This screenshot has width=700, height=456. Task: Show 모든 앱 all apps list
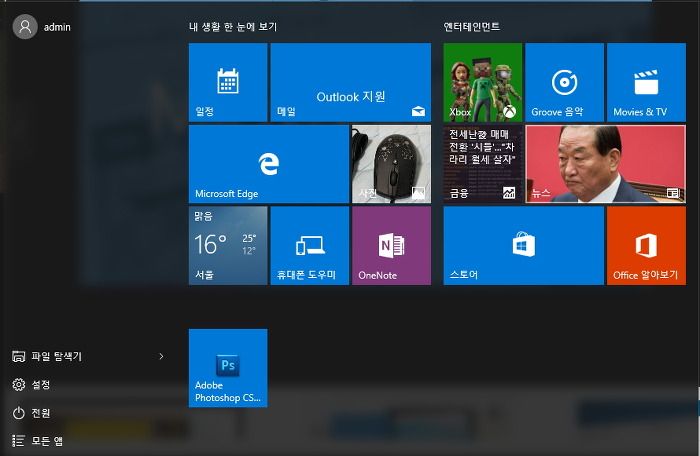click(38, 441)
